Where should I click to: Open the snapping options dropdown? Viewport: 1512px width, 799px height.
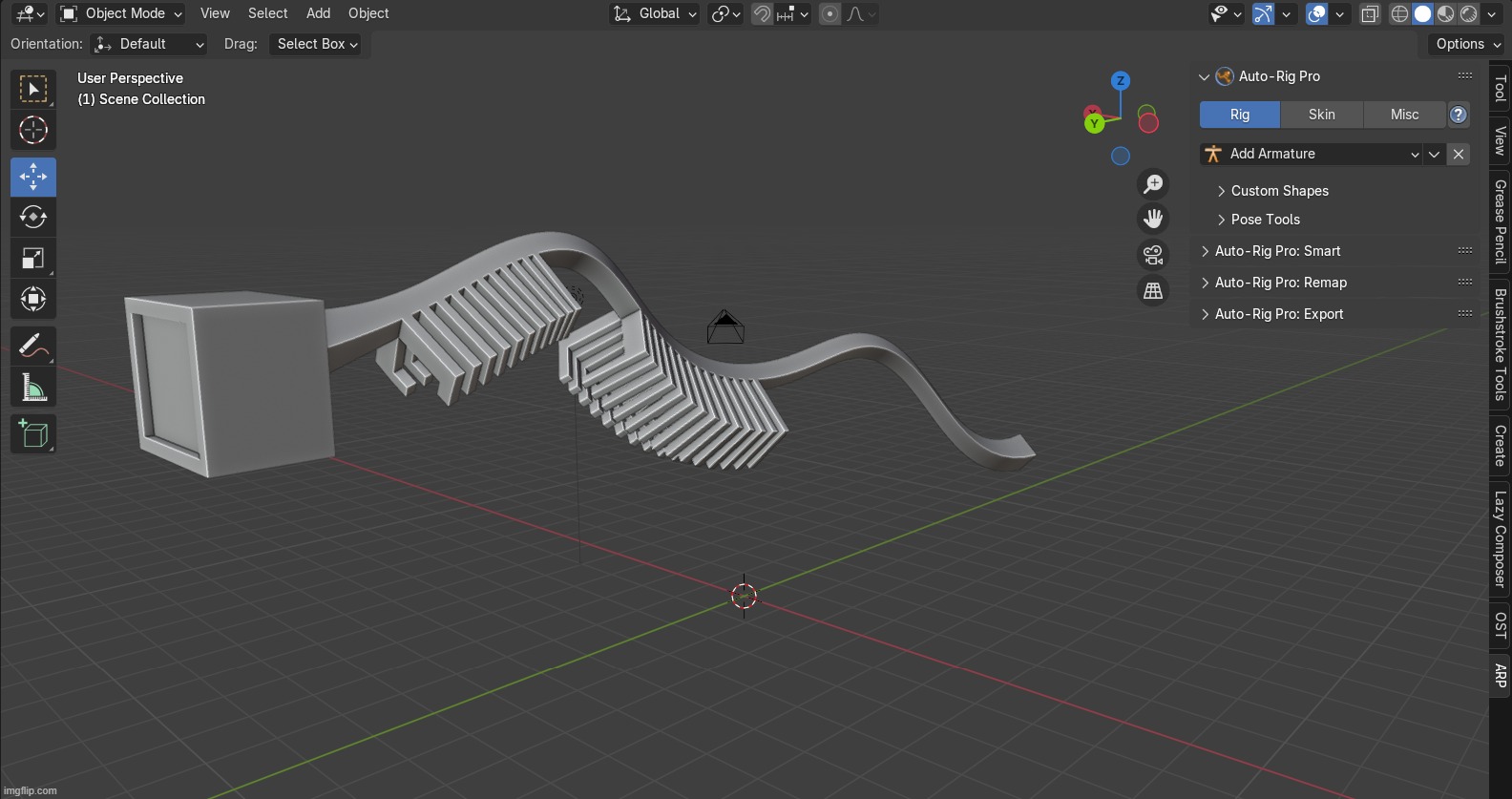pos(793,13)
